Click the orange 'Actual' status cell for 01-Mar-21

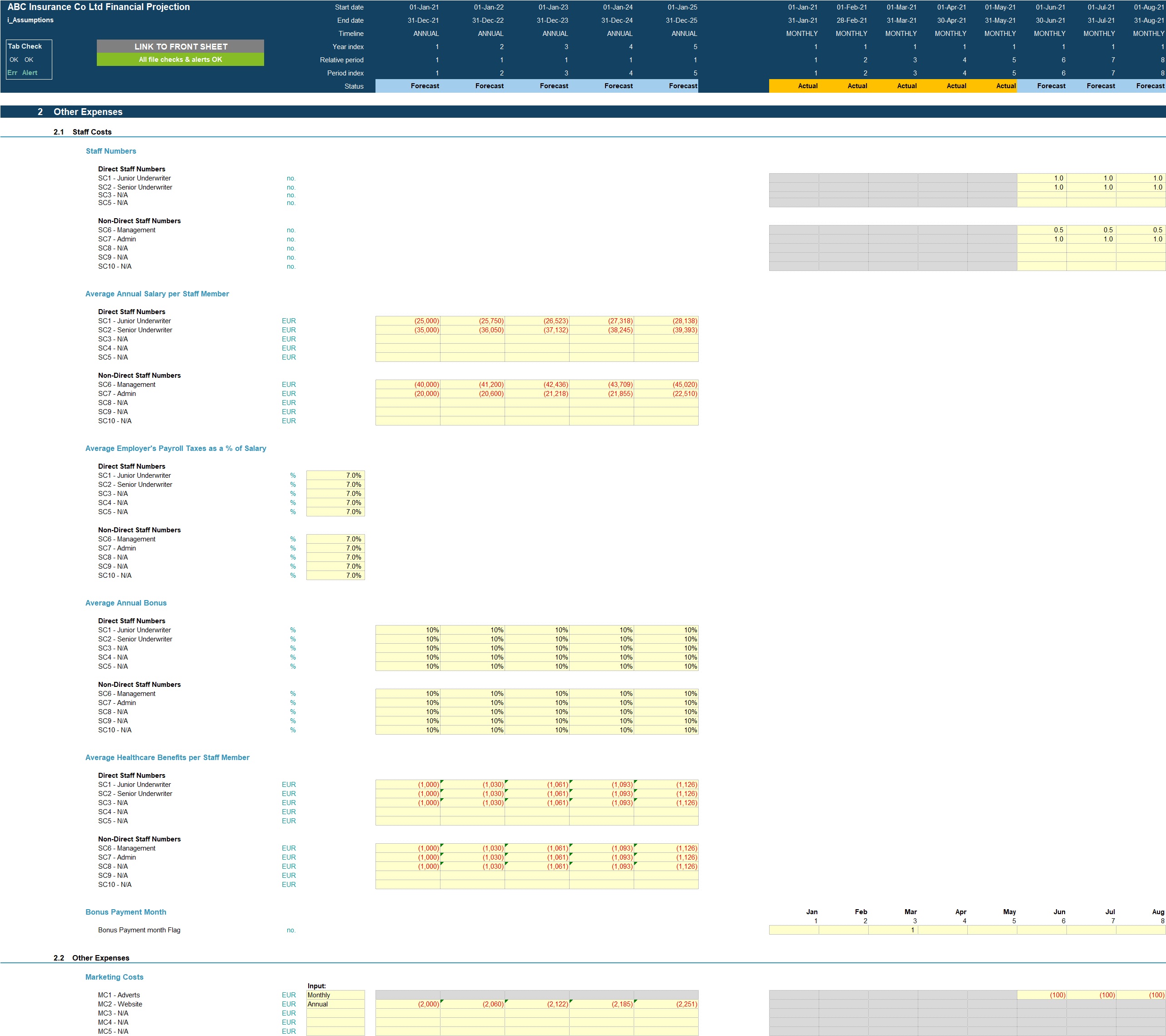pyautogui.click(x=893, y=86)
